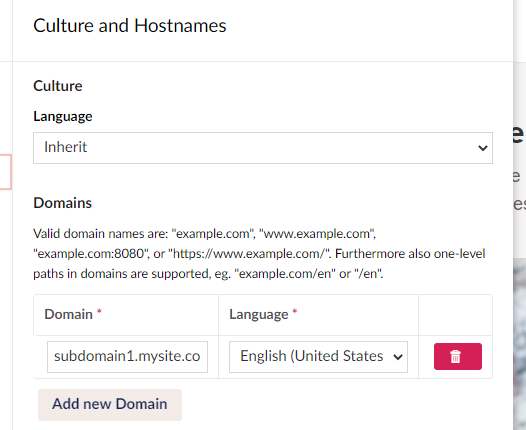The height and width of the screenshot is (430, 526).
Task: Open the English (United States) language dropdown
Action: pos(318,357)
